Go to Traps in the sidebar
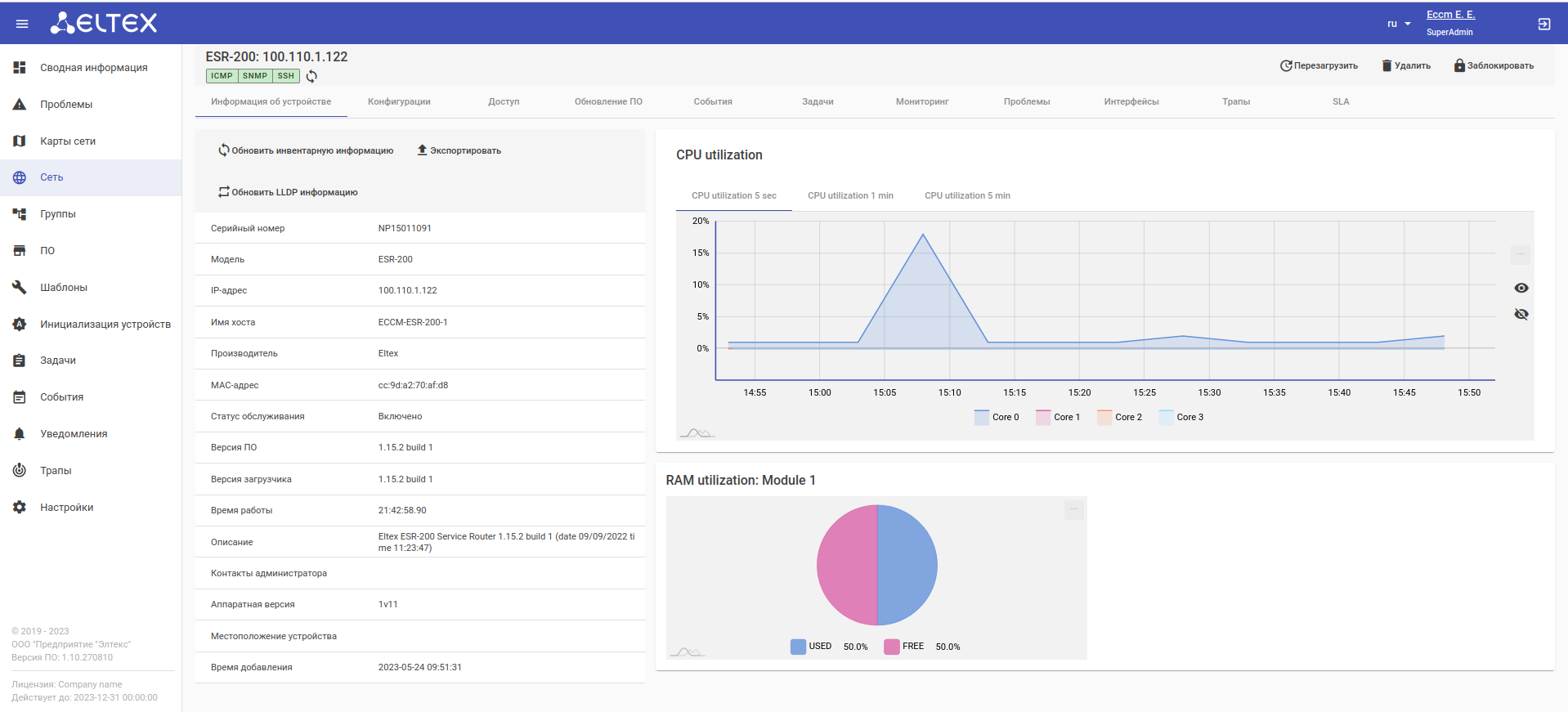The width and height of the screenshot is (1568, 712). (x=55, y=471)
